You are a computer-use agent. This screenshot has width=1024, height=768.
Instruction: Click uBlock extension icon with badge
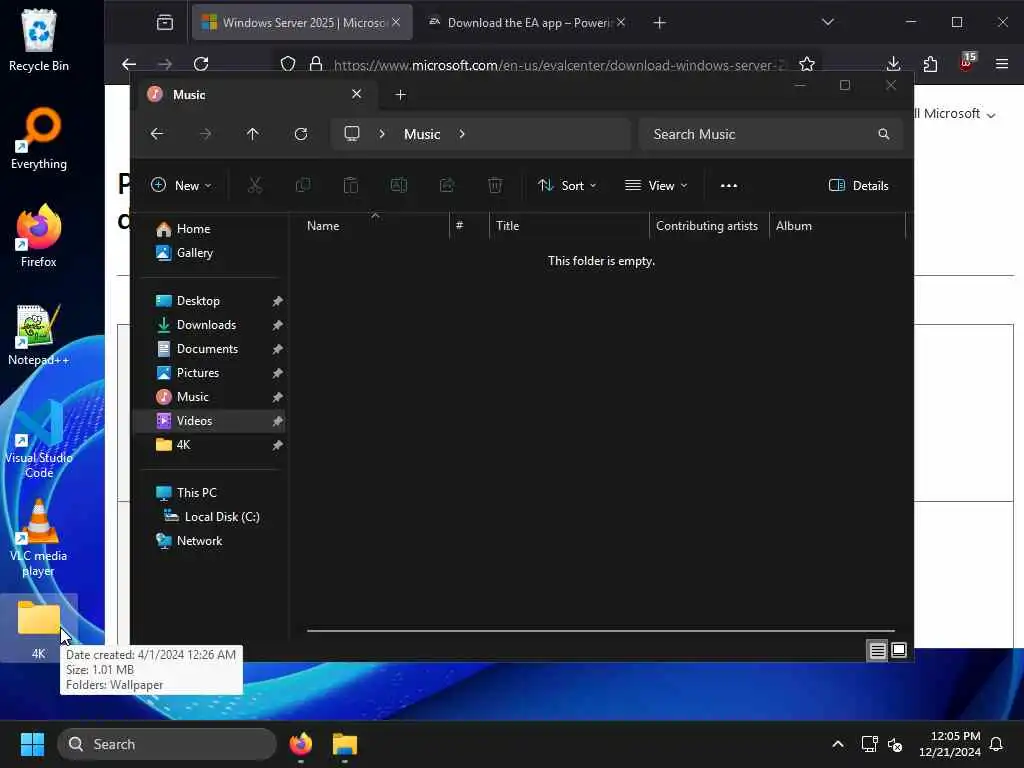[967, 63]
